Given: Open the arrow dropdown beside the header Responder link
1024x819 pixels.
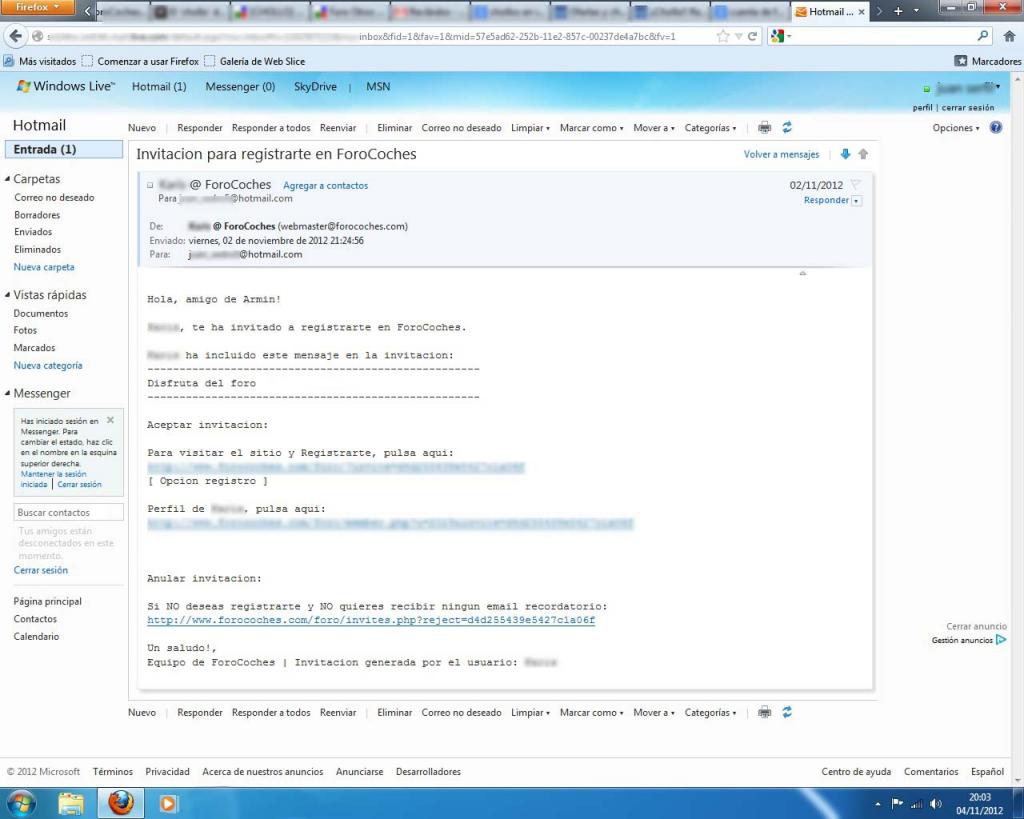Looking at the screenshot, I should coord(856,201).
